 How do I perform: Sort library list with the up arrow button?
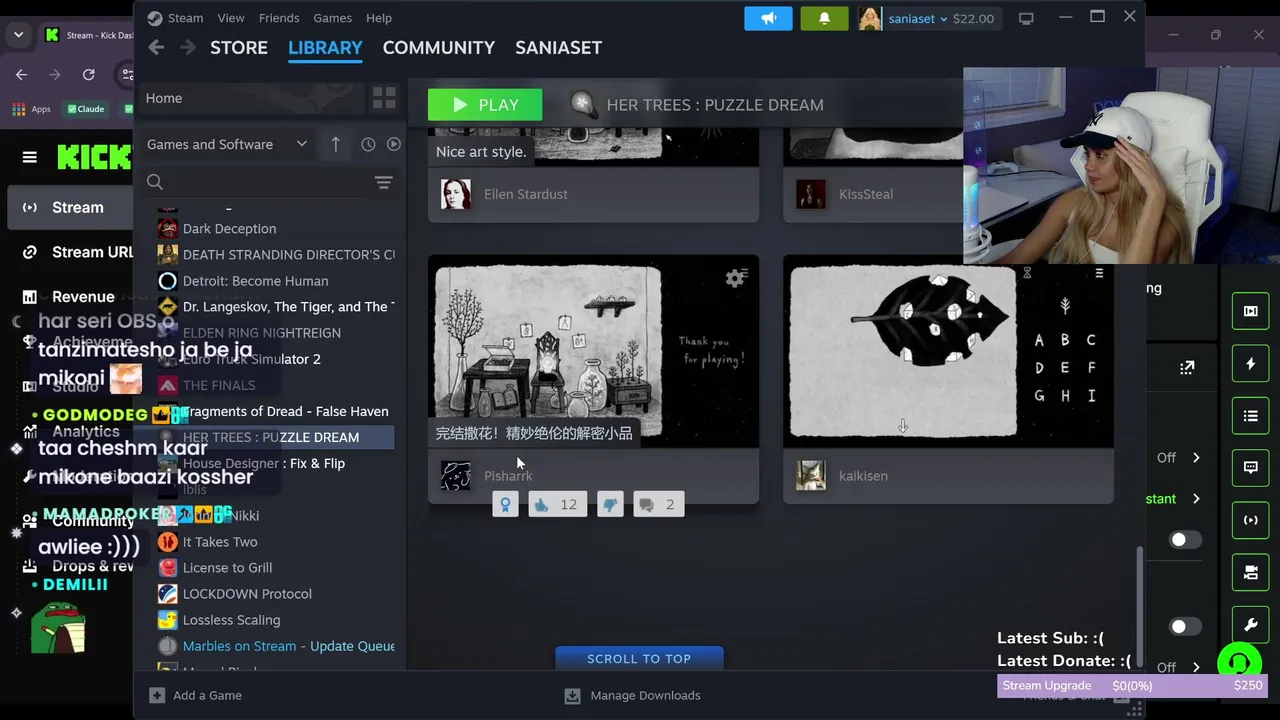pos(335,144)
